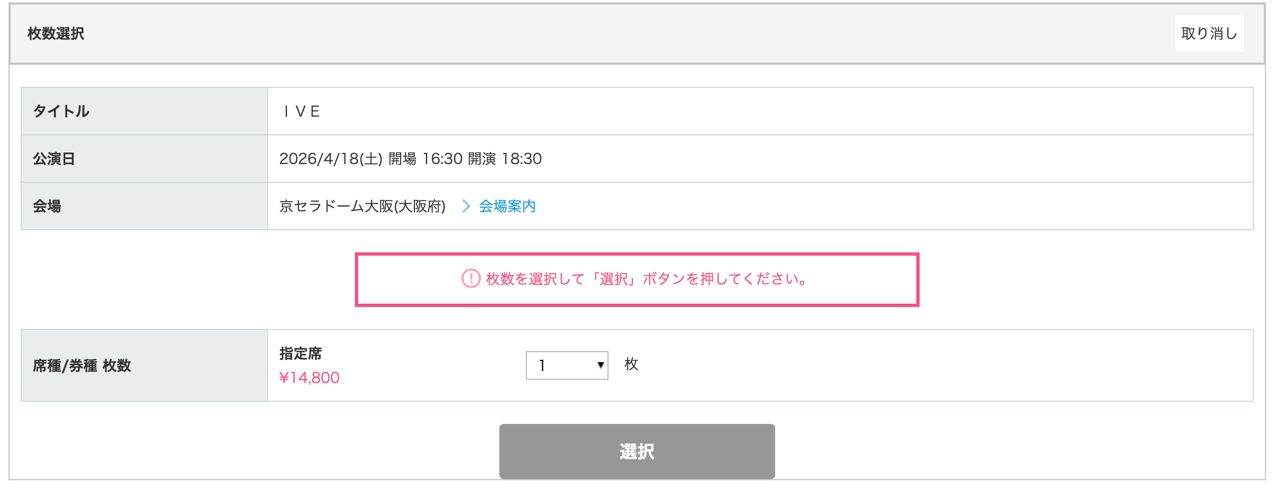Click the タイトル row label
Image resolution: width=1280 pixels, height=492 pixels.
[62, 112]
